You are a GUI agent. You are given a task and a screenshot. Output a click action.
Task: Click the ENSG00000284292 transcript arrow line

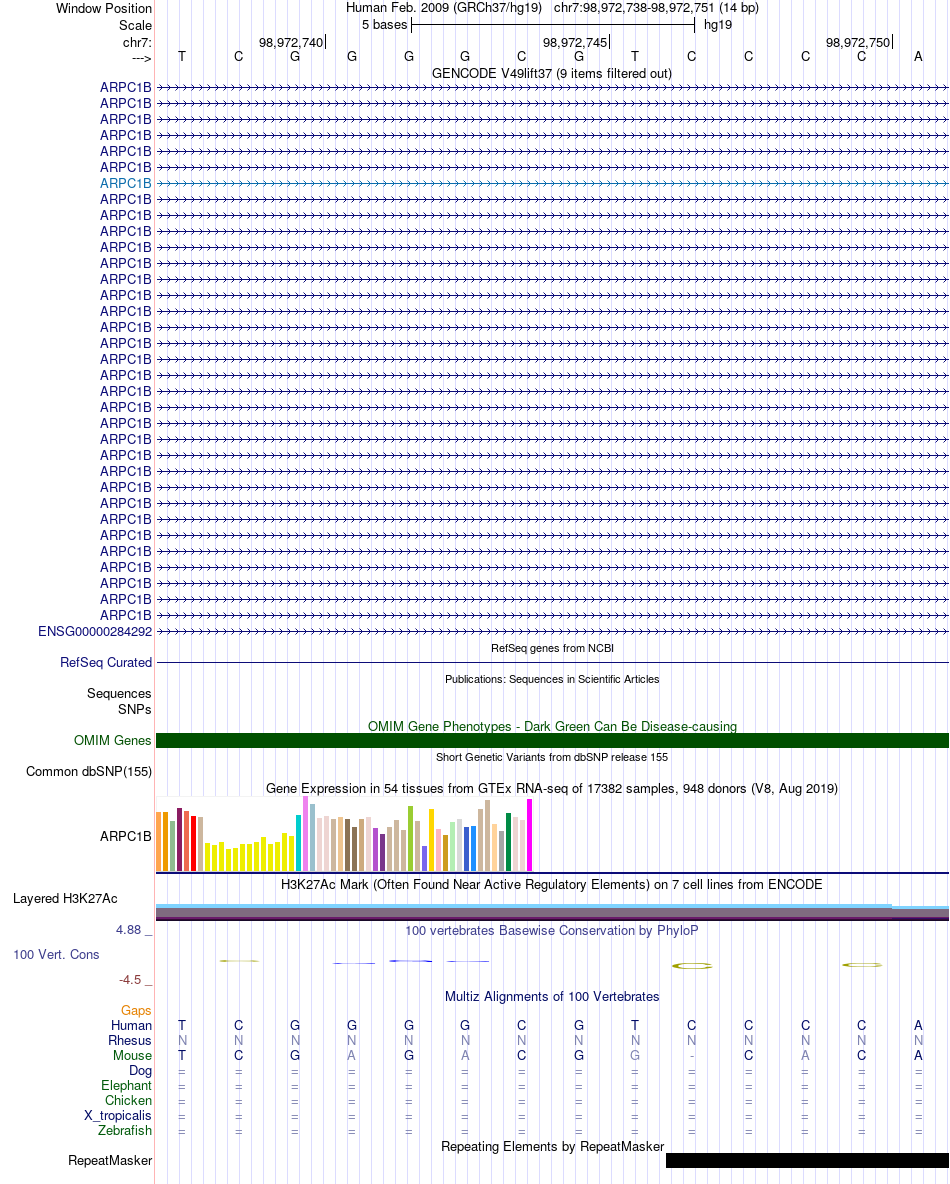pos(552,631)
